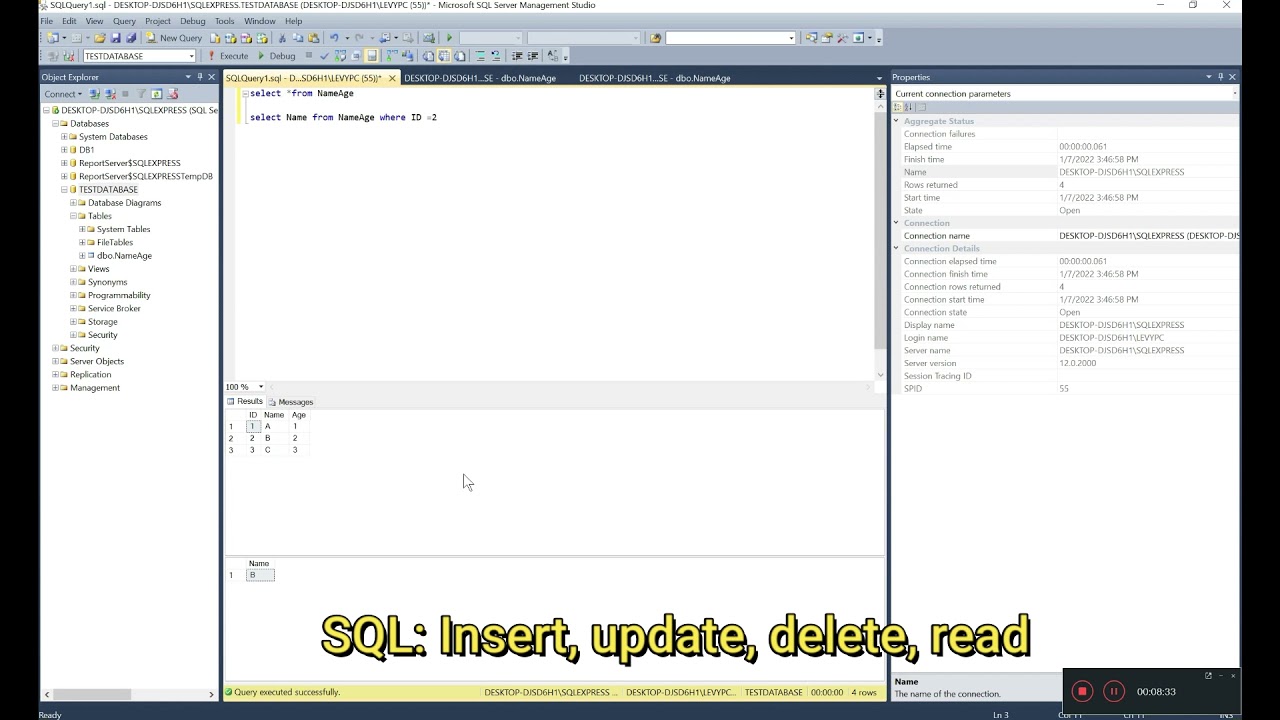
Task: Collapse the TESTDATABASE node
Action: (x=64, y=190)
